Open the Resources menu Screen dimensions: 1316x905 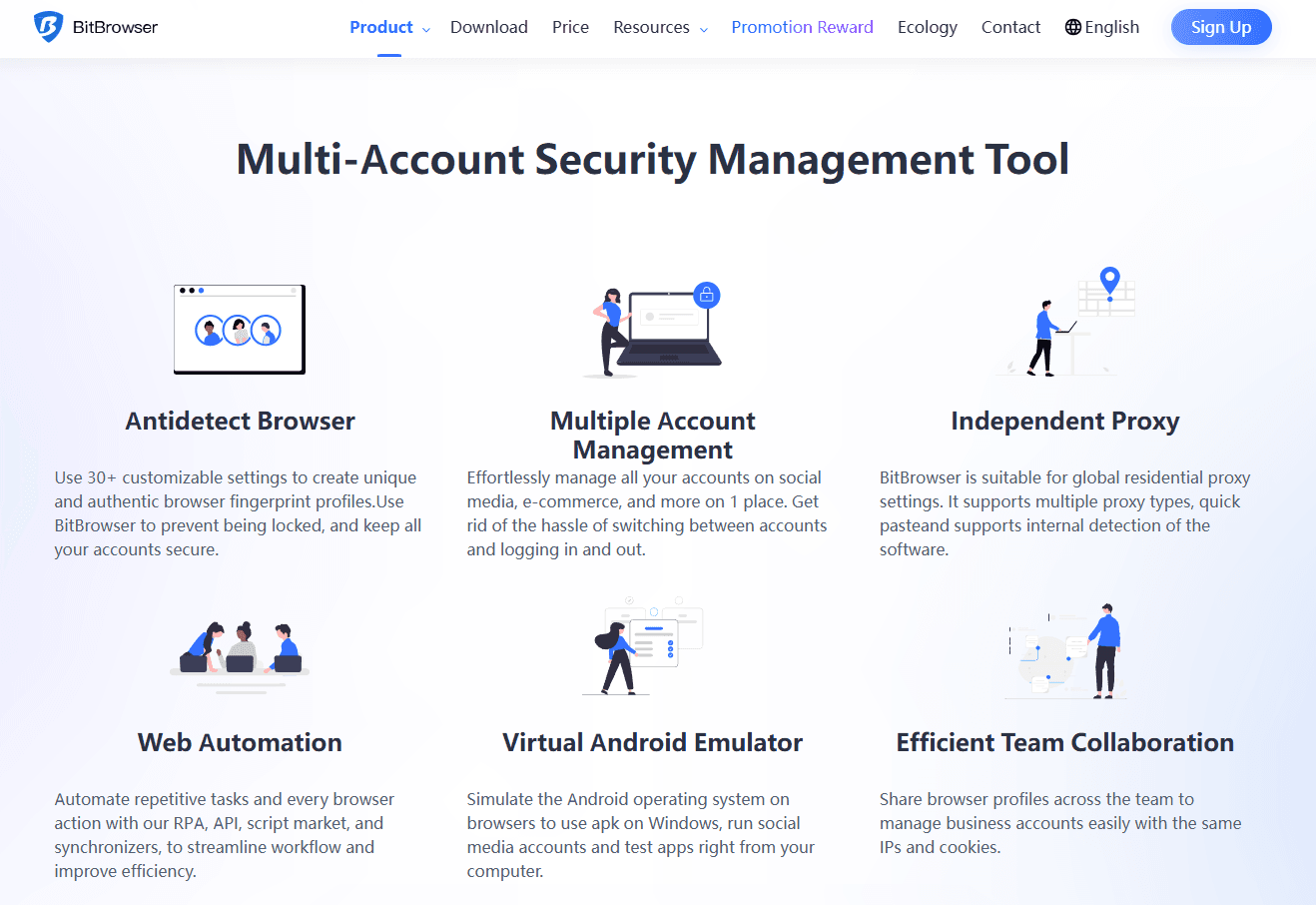(651, 27)
